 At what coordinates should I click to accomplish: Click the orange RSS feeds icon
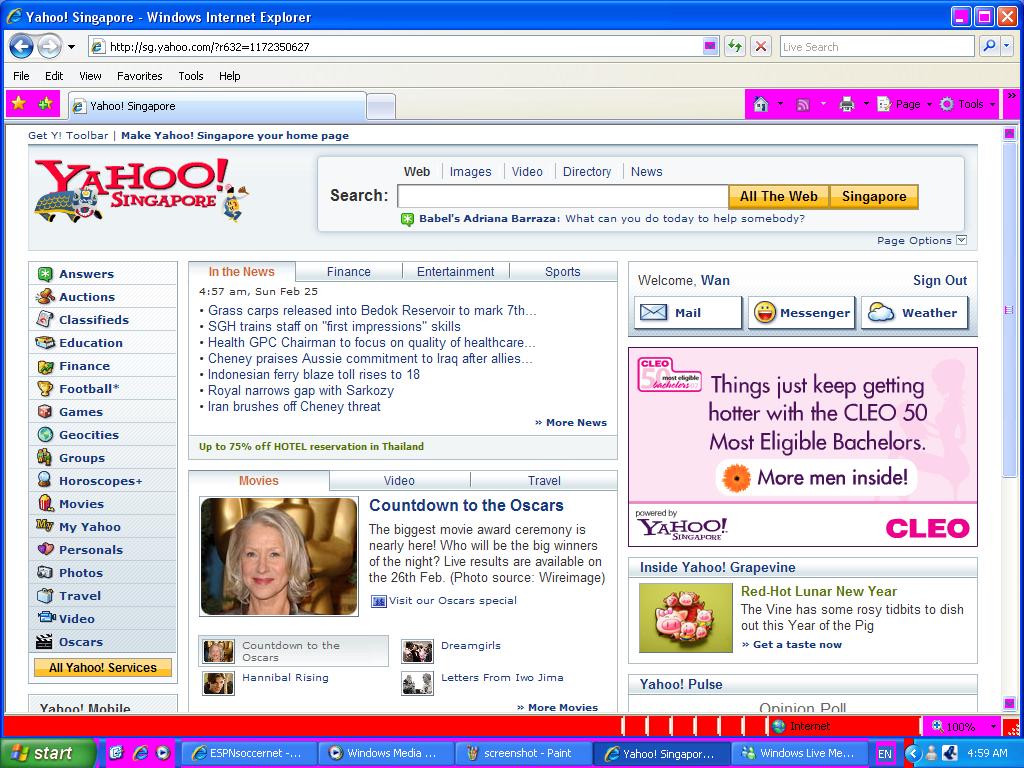[803, 104]
